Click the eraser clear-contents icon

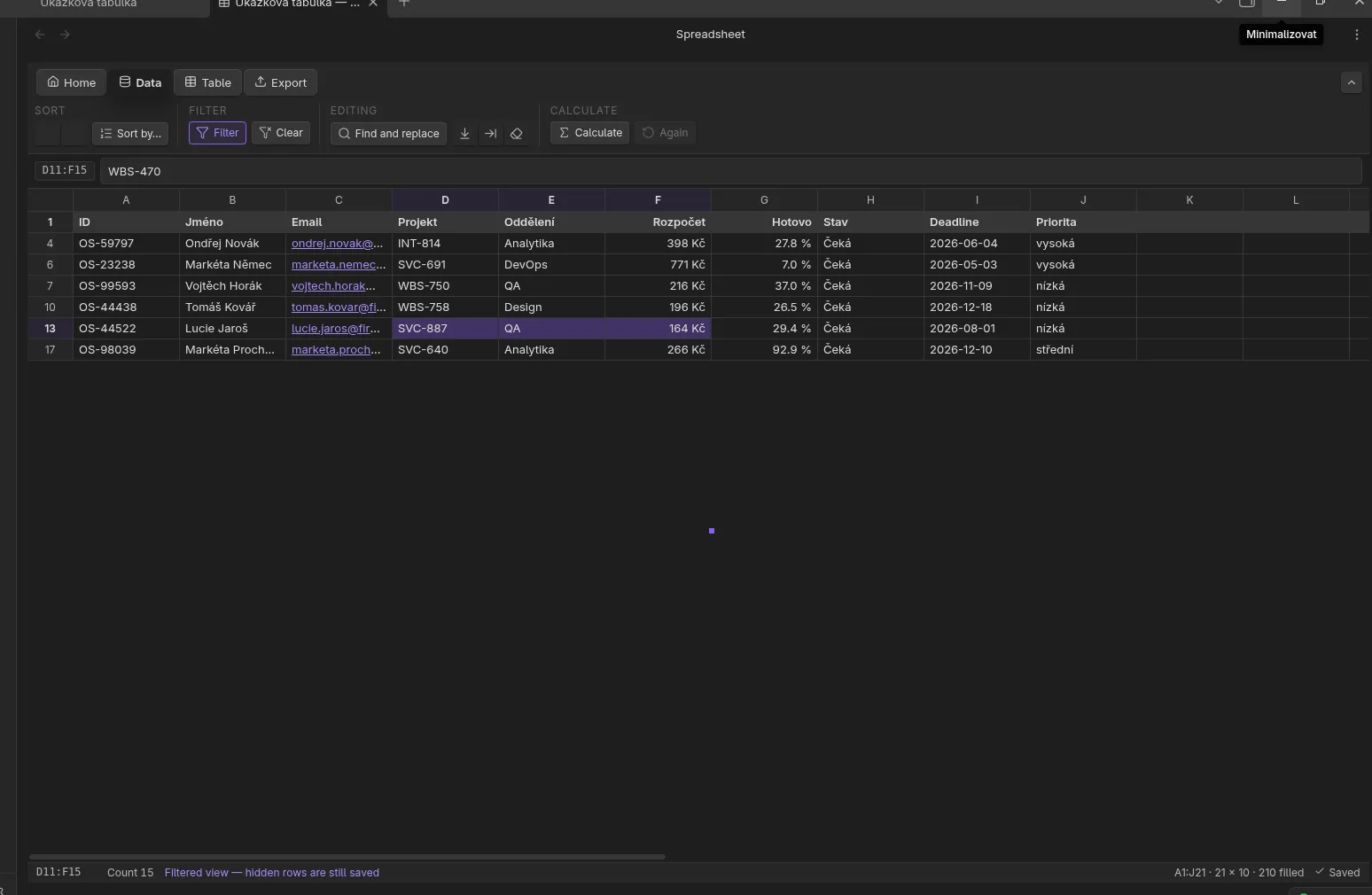[517, 133]
